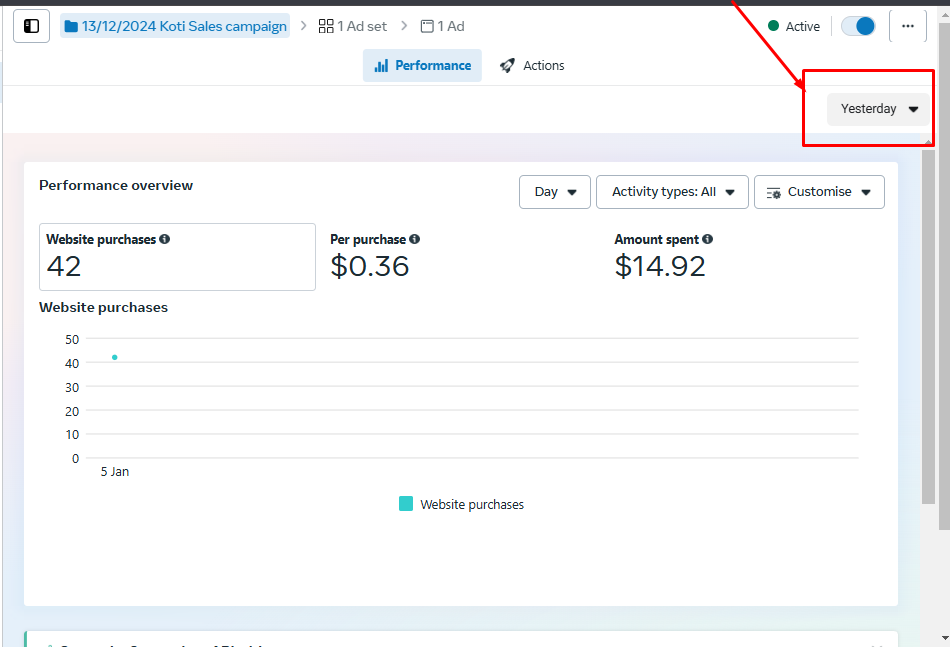This screenshot has height=647, width=950.
Task: Click the 5 Jan data point on chart
Action: point(115,357)
